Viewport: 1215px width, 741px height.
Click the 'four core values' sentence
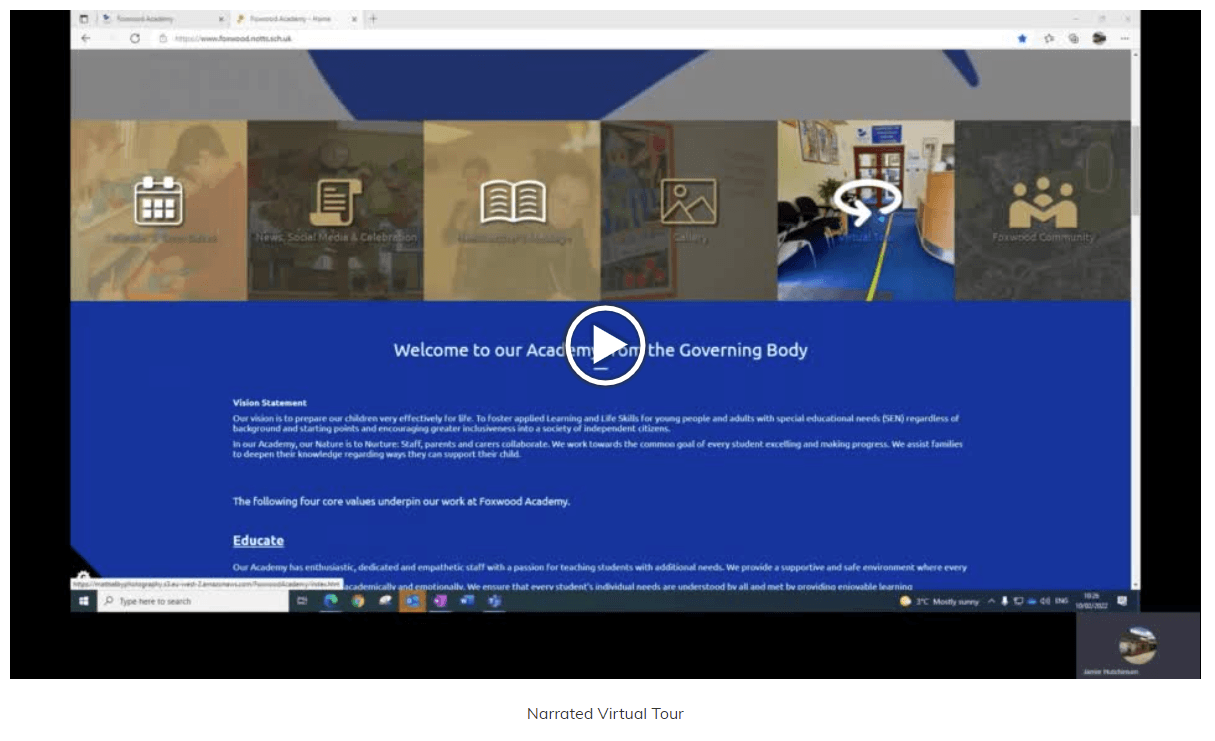click(401, 501)
